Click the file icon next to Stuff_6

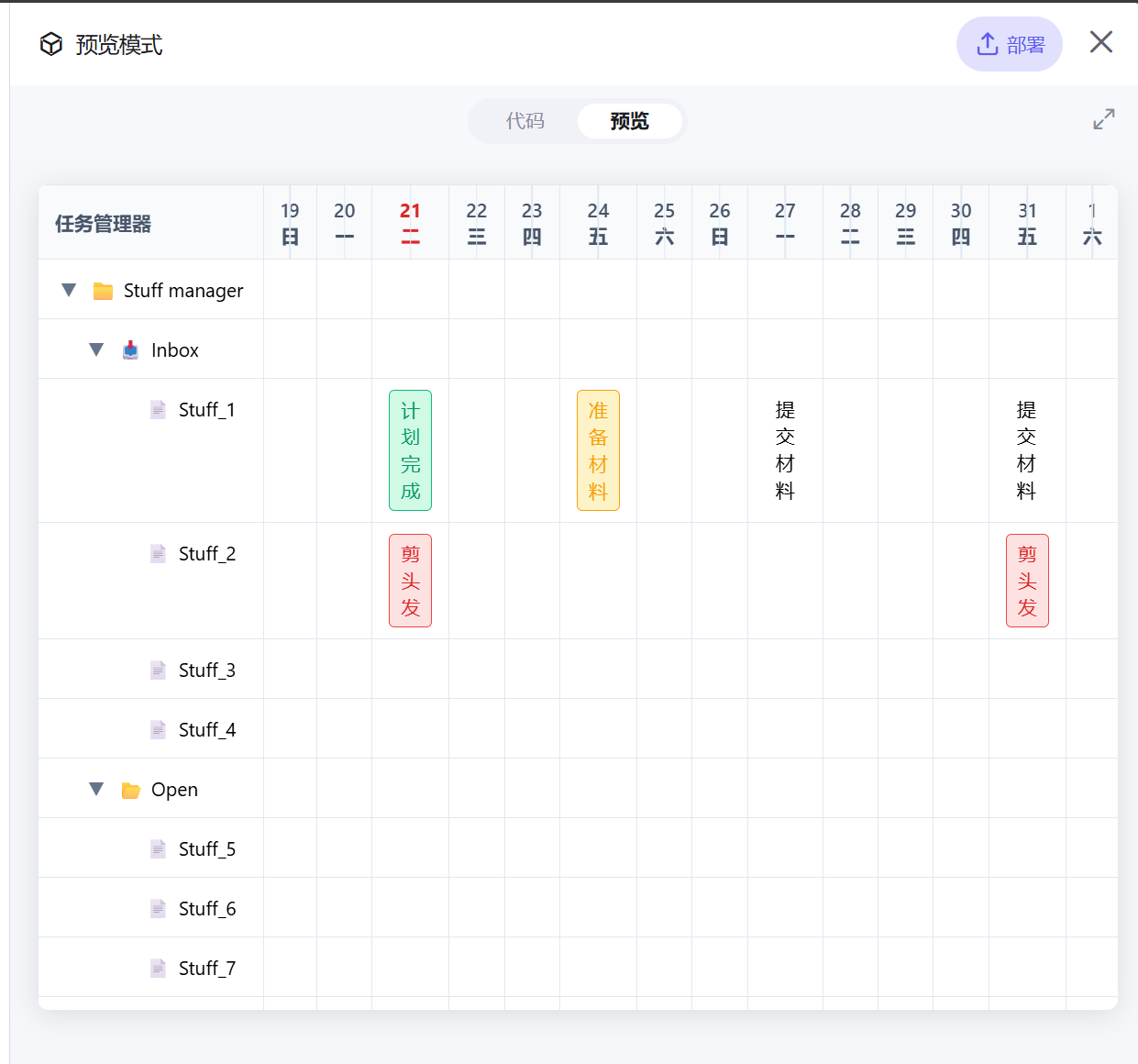pyautogui.click(x=158, y=908)
